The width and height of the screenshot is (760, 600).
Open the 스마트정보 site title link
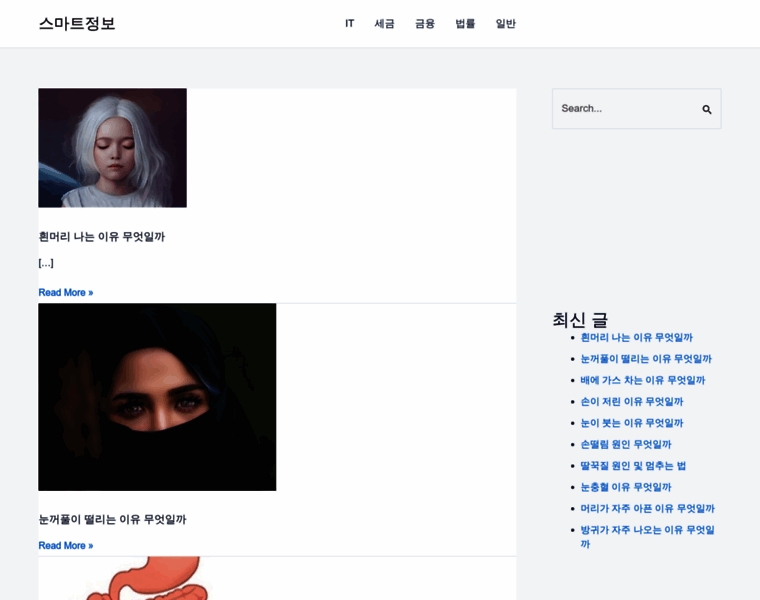pyautogui.click(x=77, y=23)
